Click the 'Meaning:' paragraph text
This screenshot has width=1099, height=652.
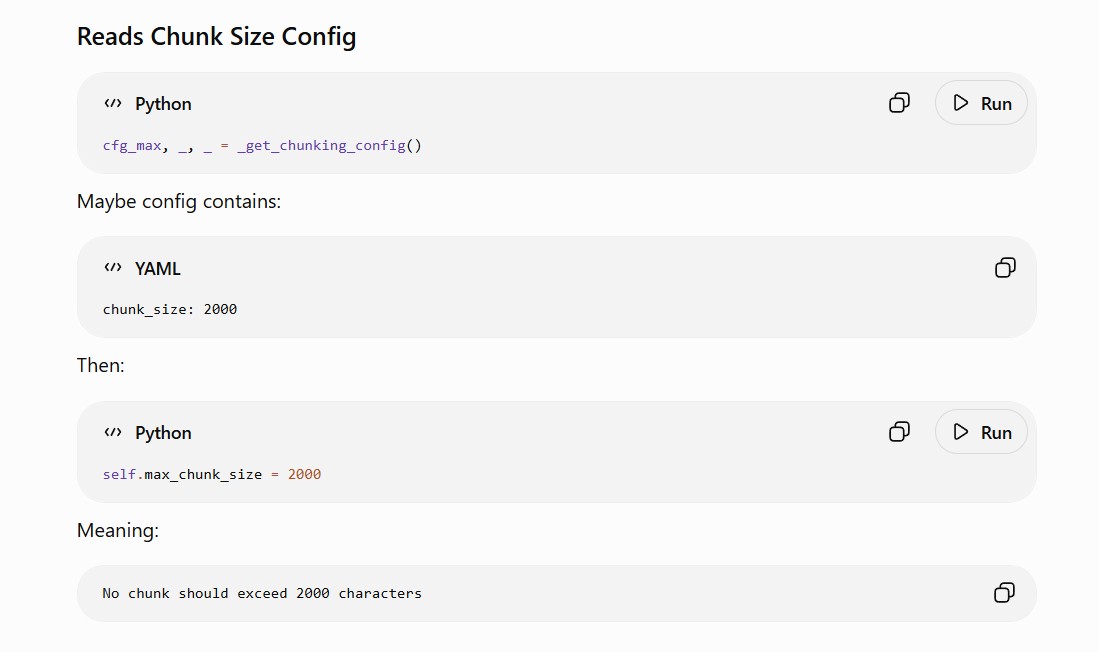pyautogui.click(x=118, y=531)
